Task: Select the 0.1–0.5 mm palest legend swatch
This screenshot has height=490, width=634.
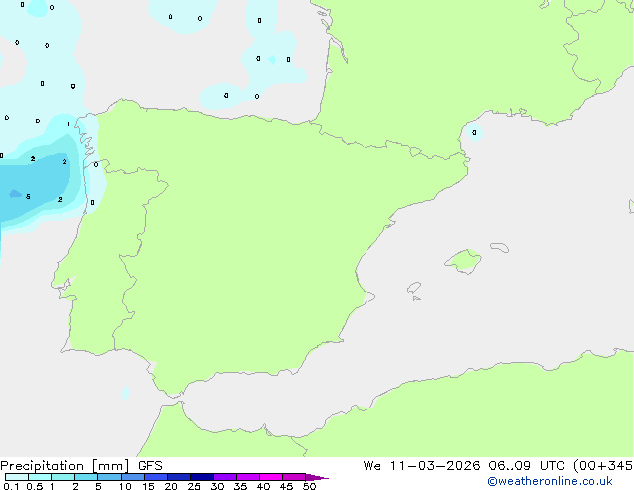Action: [17, 477]
